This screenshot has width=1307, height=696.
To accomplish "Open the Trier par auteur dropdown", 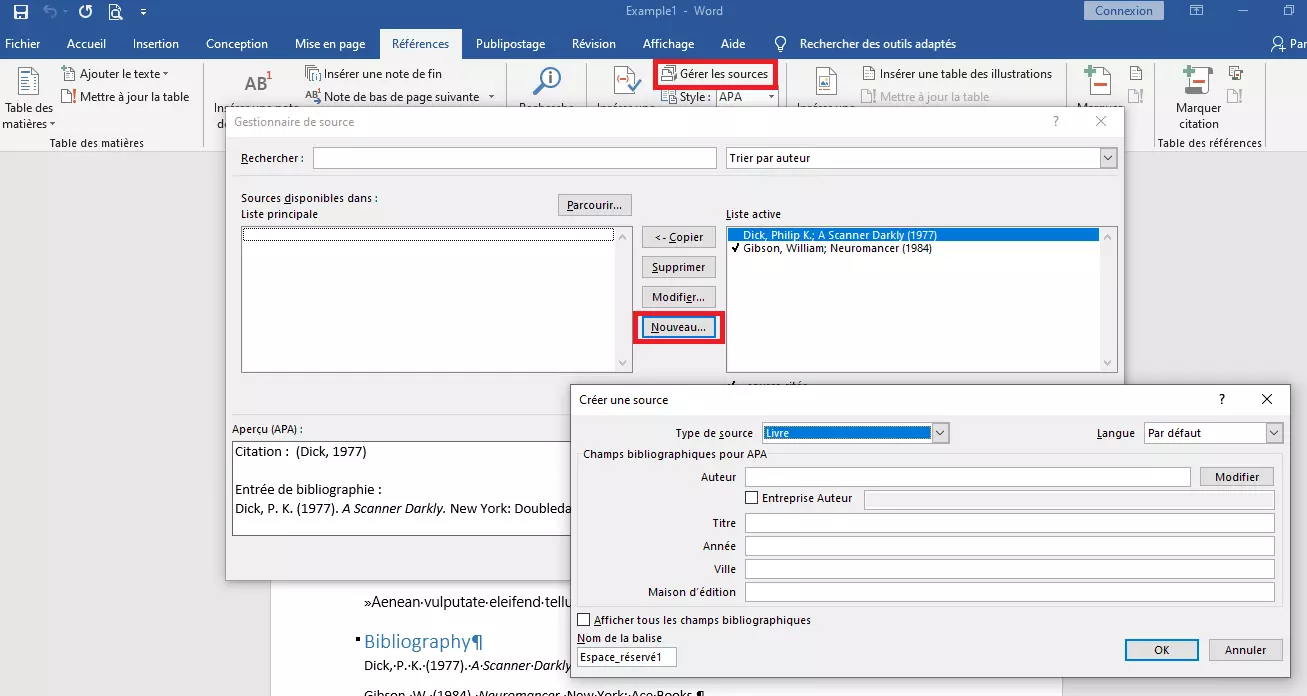I will [1108, 158].
